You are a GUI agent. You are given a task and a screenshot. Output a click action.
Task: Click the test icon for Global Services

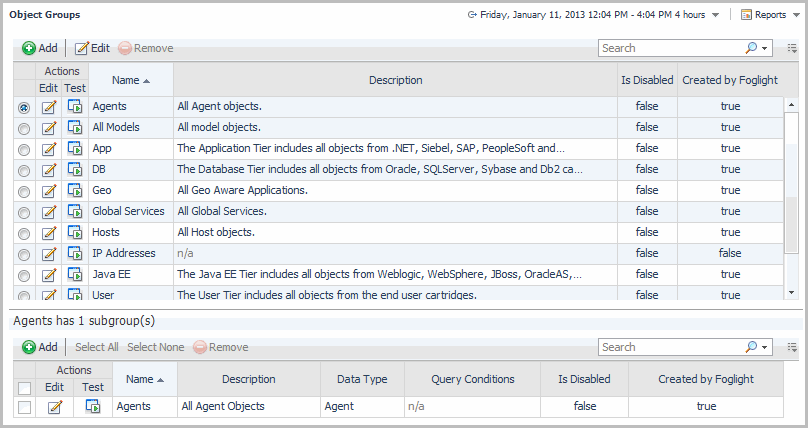point(75,211)
